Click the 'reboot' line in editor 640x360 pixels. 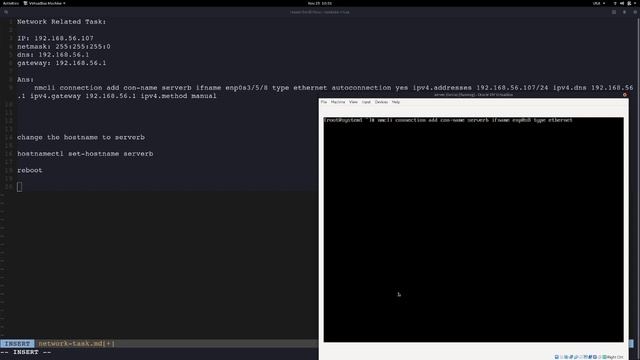point(30,170)
